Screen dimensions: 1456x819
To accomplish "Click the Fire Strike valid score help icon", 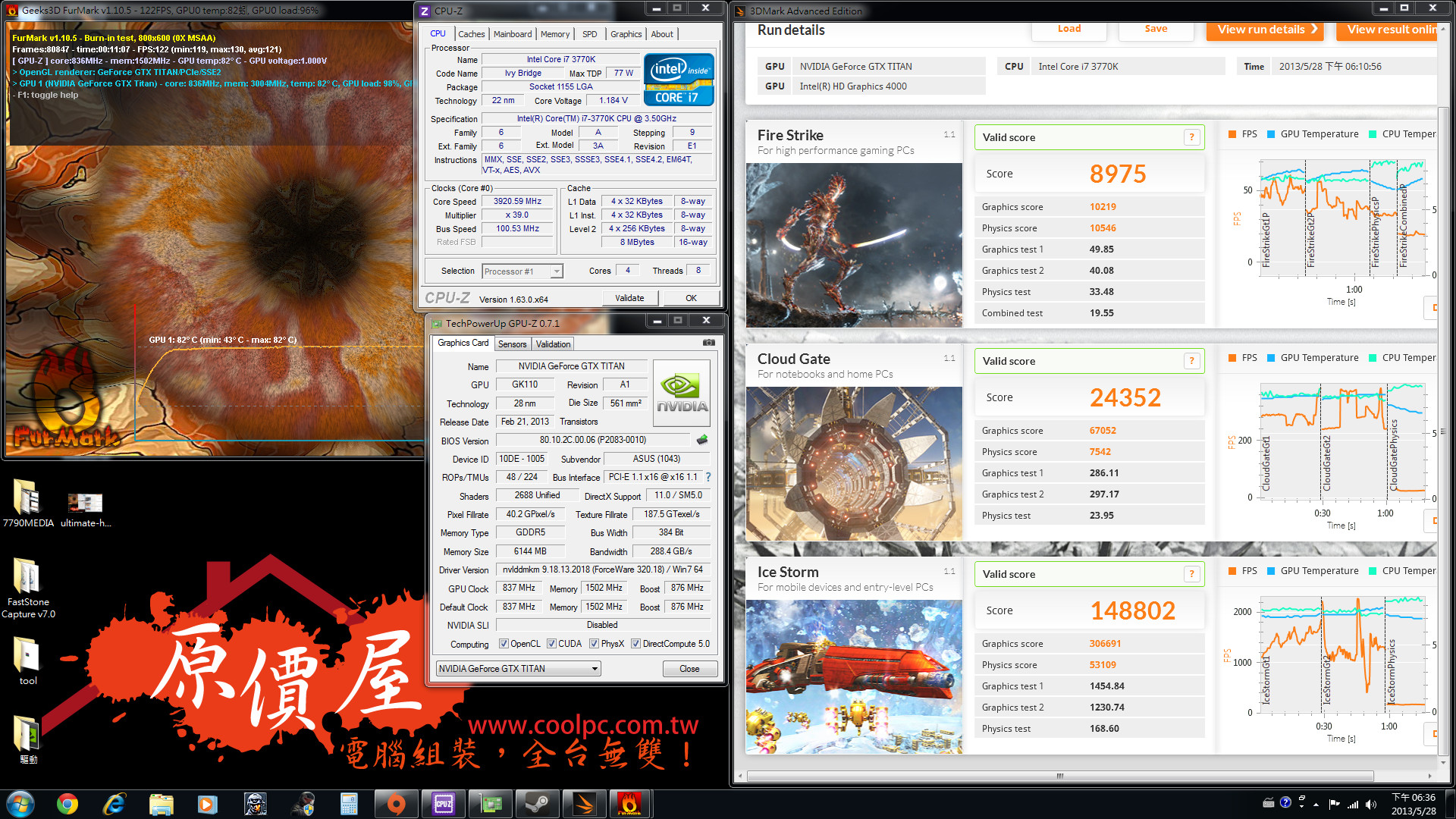I will (1191, 137).
